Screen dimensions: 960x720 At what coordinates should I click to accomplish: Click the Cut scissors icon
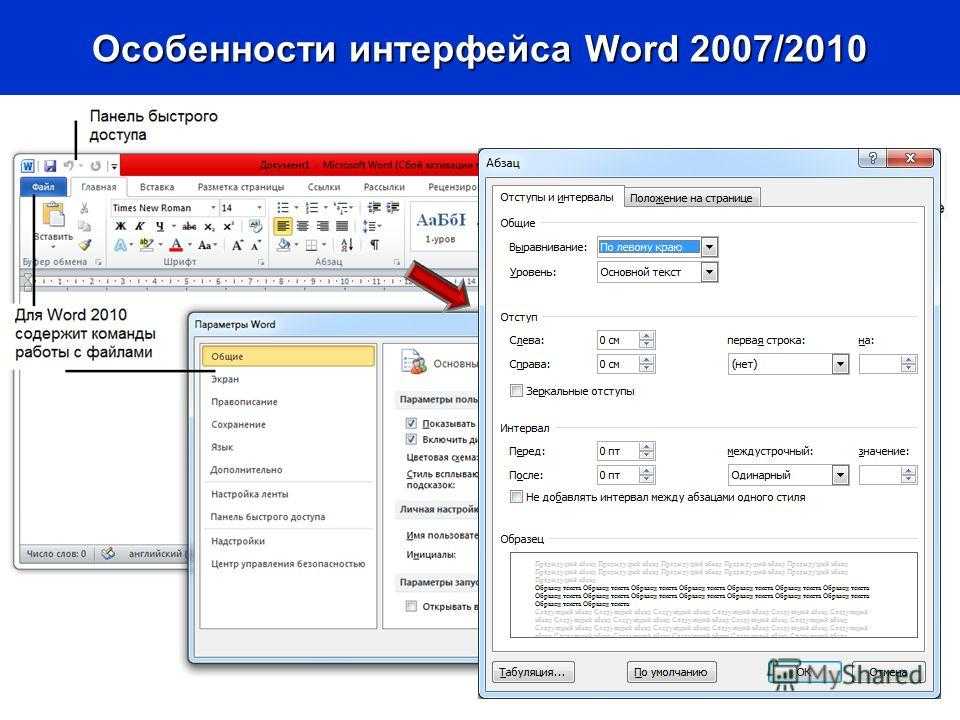coord(84,208)
